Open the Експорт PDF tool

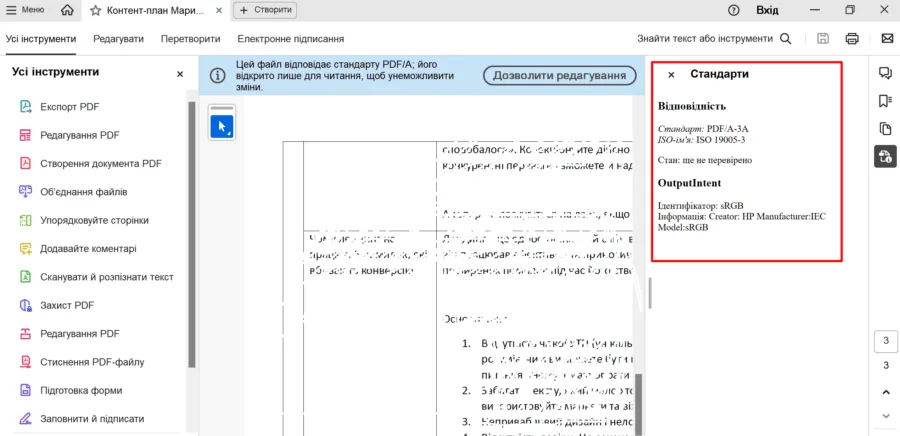pyautogui.click(x=69, y=107)
